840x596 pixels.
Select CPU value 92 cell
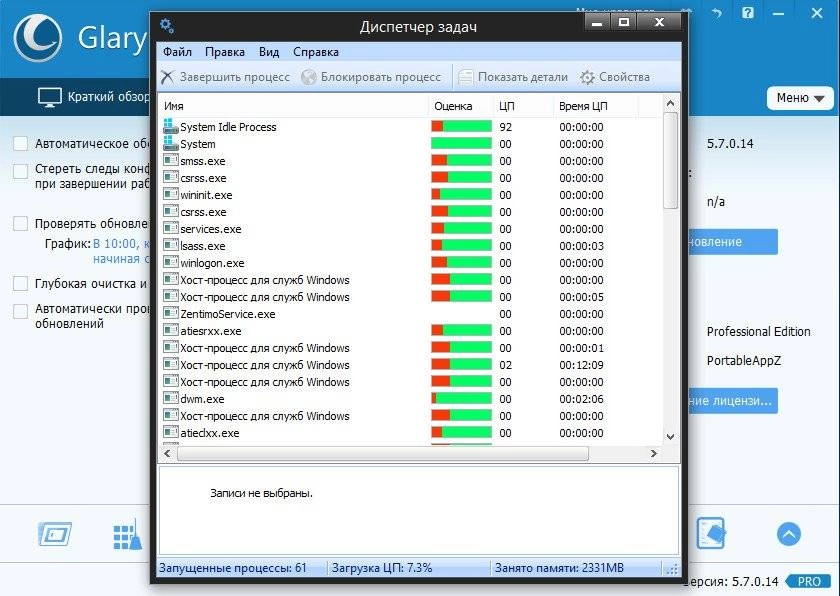pyautogui.click(x=505, y=127)
